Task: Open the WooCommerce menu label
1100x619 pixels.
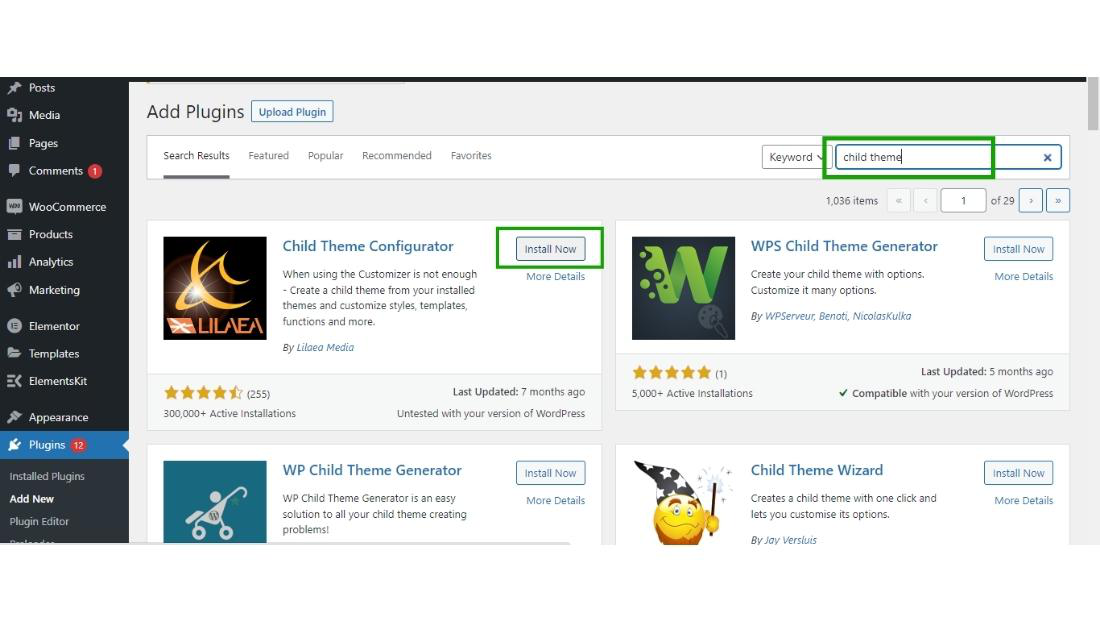Action: pos(67,207)
